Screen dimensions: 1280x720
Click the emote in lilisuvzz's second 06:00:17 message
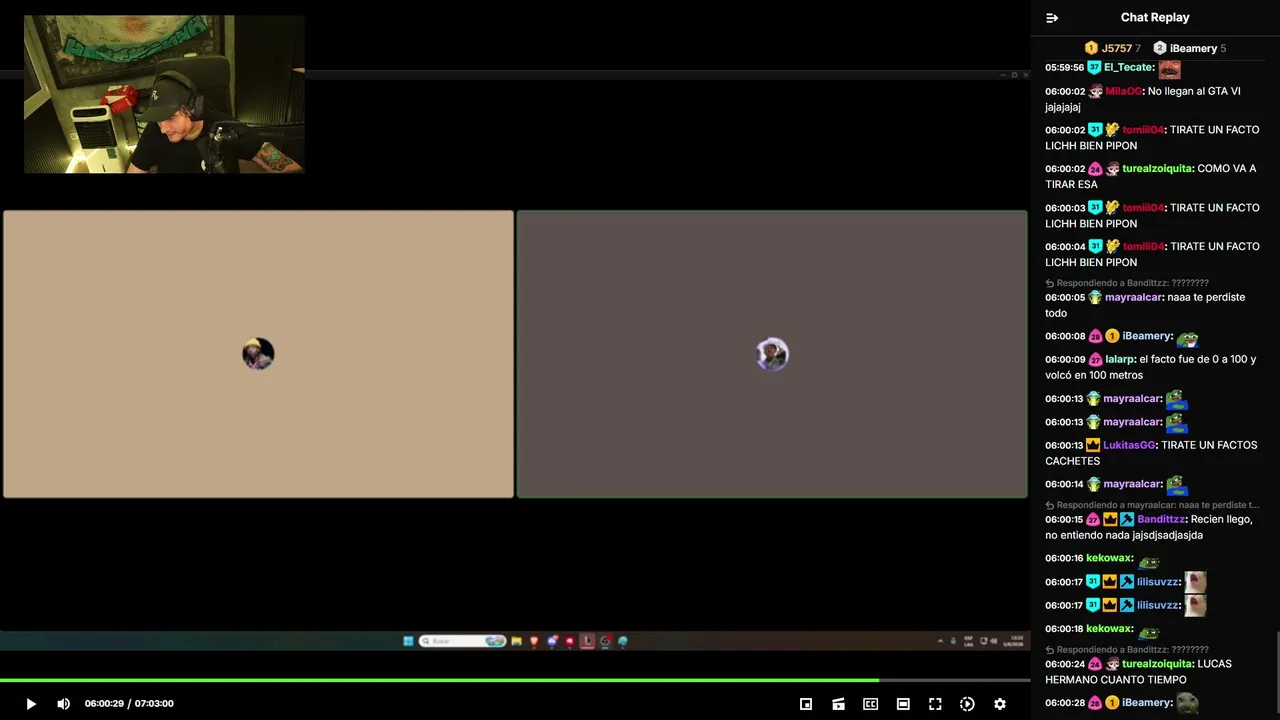1195,605
